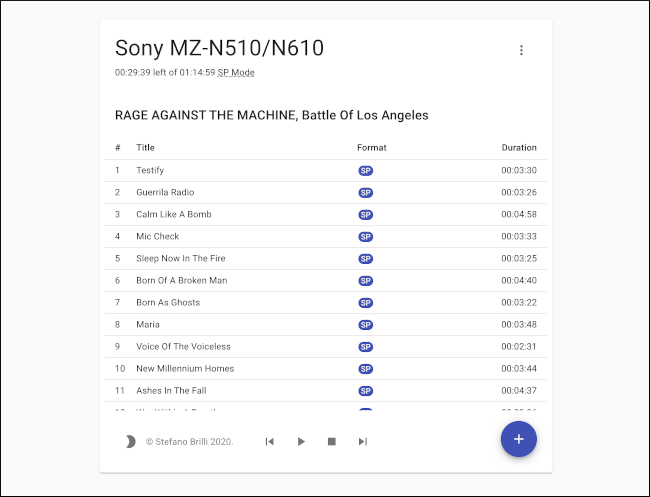Click duration 00:03:30 of Testify
The width and height of the screenshot is (650, 497).
pyautogui.click(x=519, y=170)
